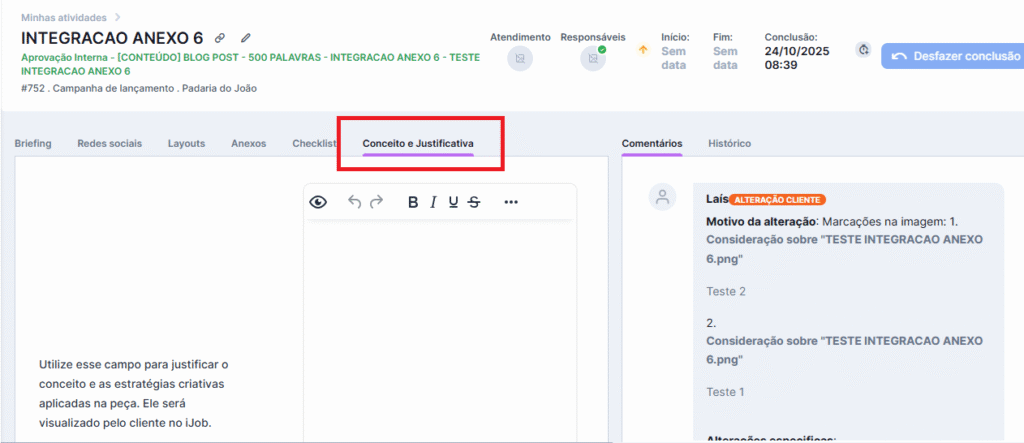The width and height of the screenshot is (1024, 443).
Task: Toggle italic formatting in the editor
Action: [x=433, y=202]
